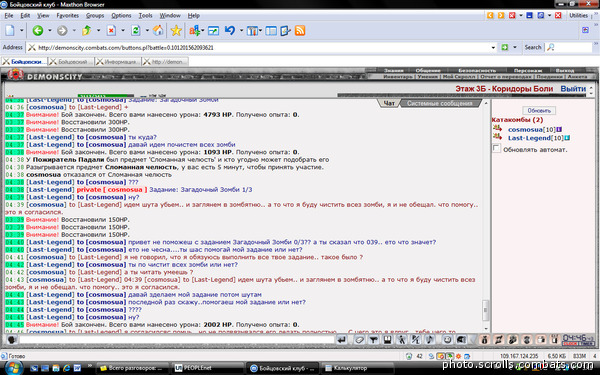Click the text size icon
Screen dimensions: 600x375
coord(194,30)
